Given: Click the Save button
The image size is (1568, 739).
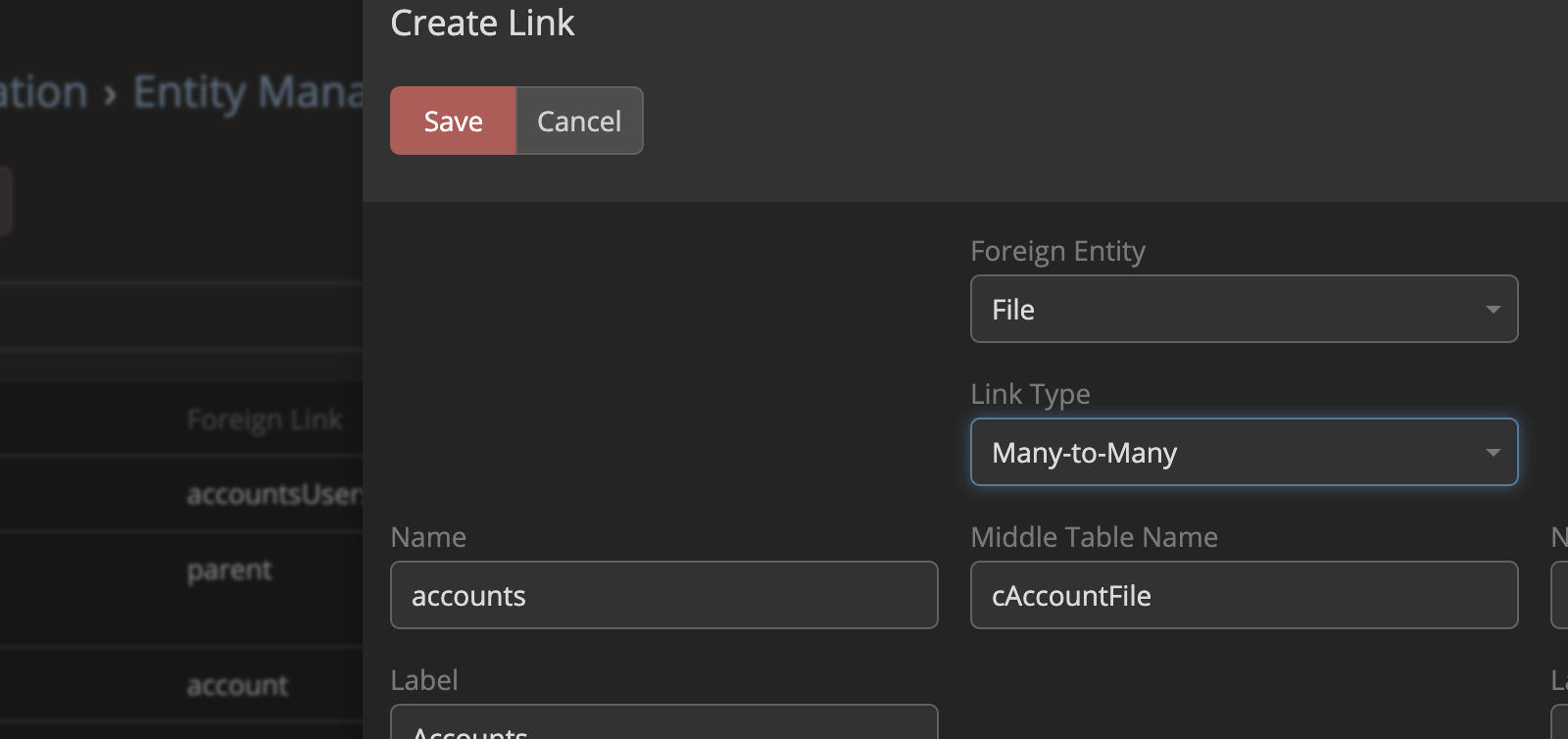Looking at the screenshot, I should (453, 122).
